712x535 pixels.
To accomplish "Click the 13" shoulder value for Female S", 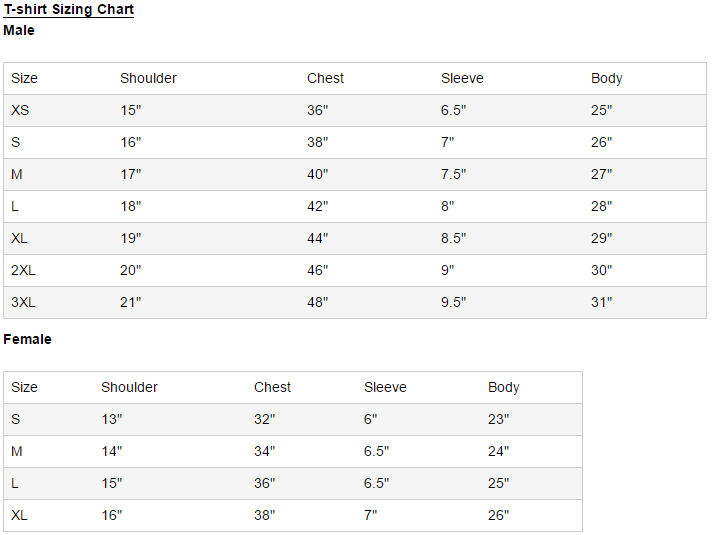I will point(111,419).
